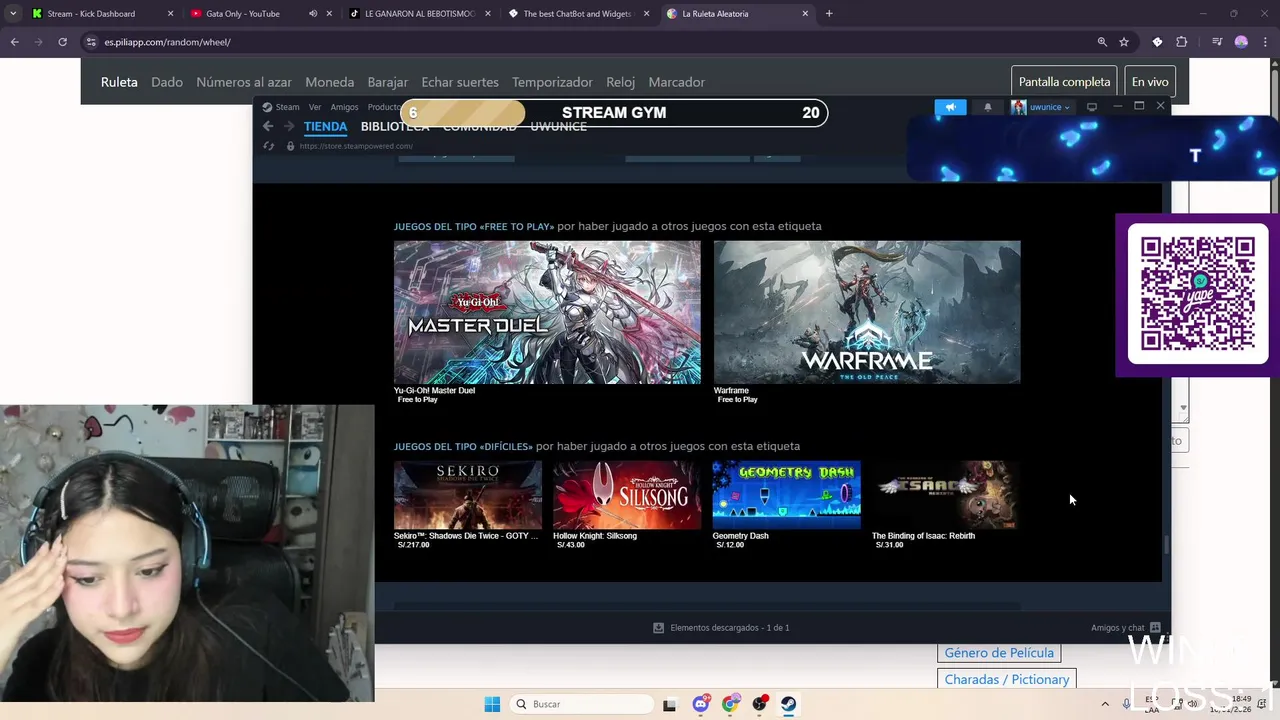Open the Marcador link
Screen dimensions: 1280x720
pos(677,82)
